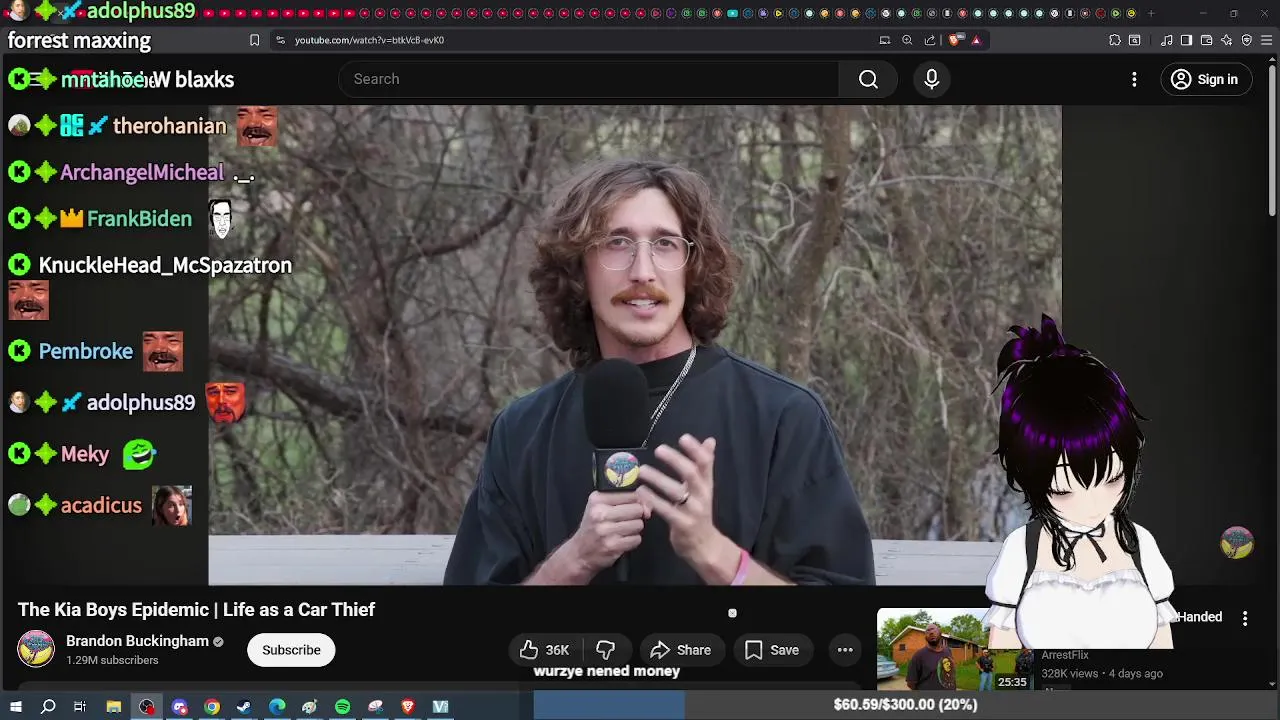This screenshot has width=1280, height=720.
Task: Click the Brave Shields lion icon
Action: 955,40
